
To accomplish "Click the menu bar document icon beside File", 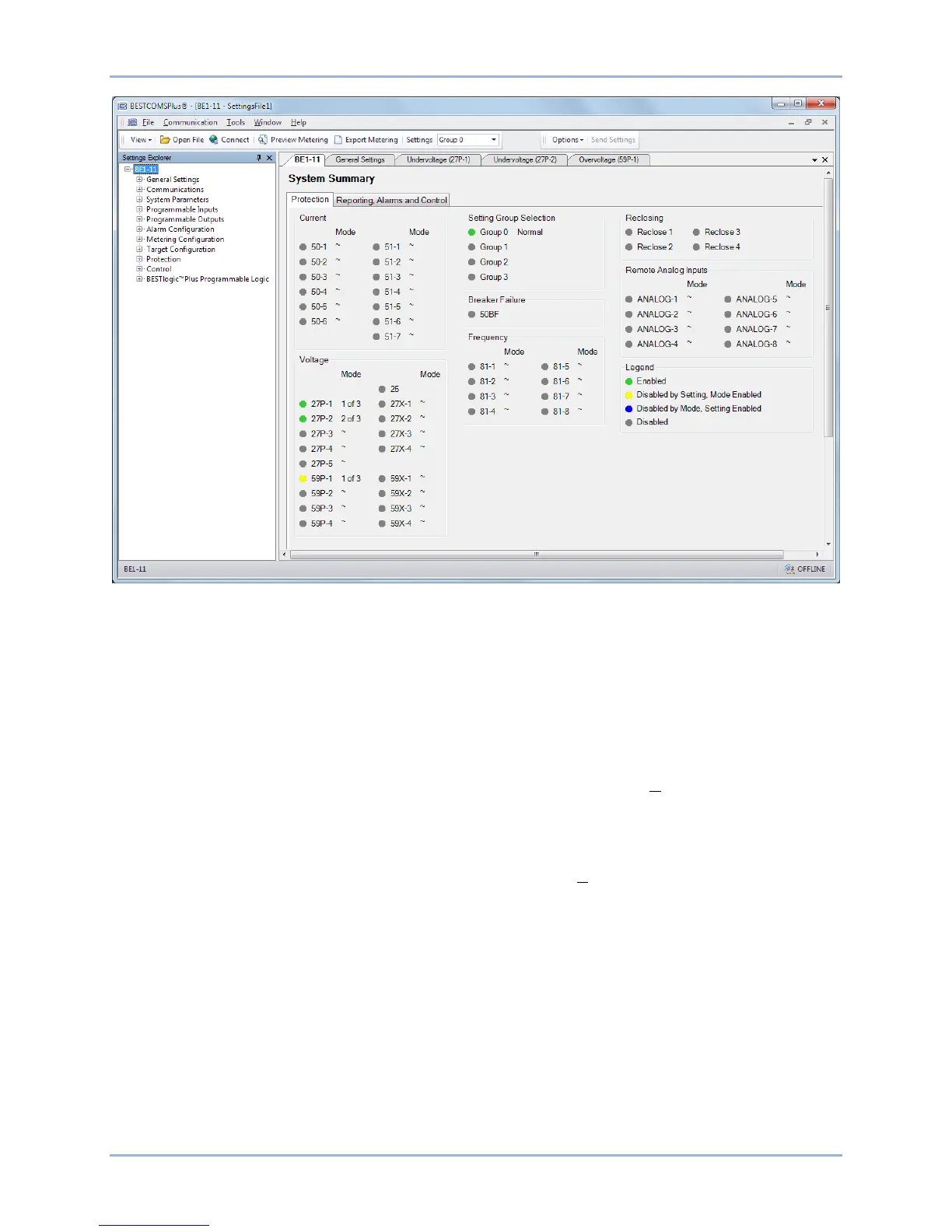I will (x=133, y=122).
